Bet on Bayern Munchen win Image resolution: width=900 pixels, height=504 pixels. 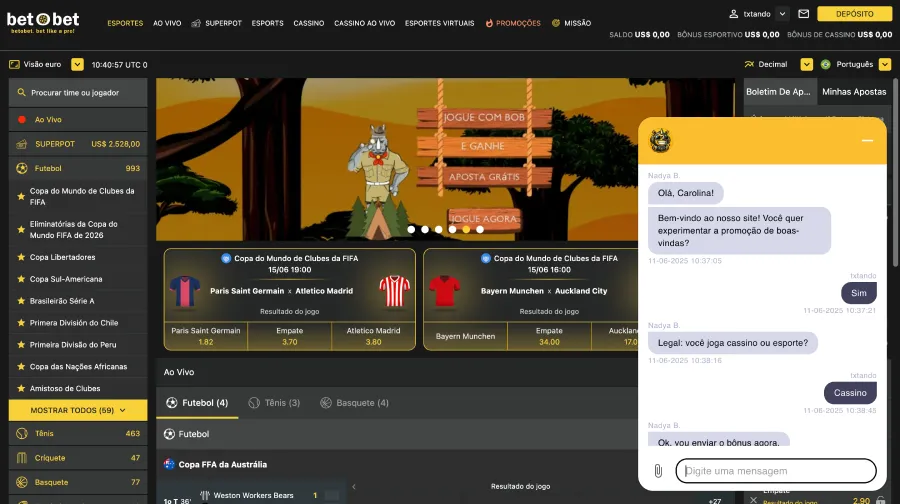tap(465, 336)
